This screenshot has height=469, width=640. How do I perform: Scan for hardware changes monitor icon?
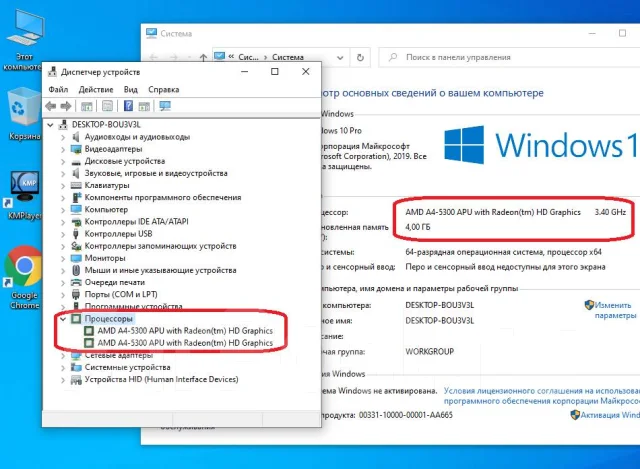(165, 106)
